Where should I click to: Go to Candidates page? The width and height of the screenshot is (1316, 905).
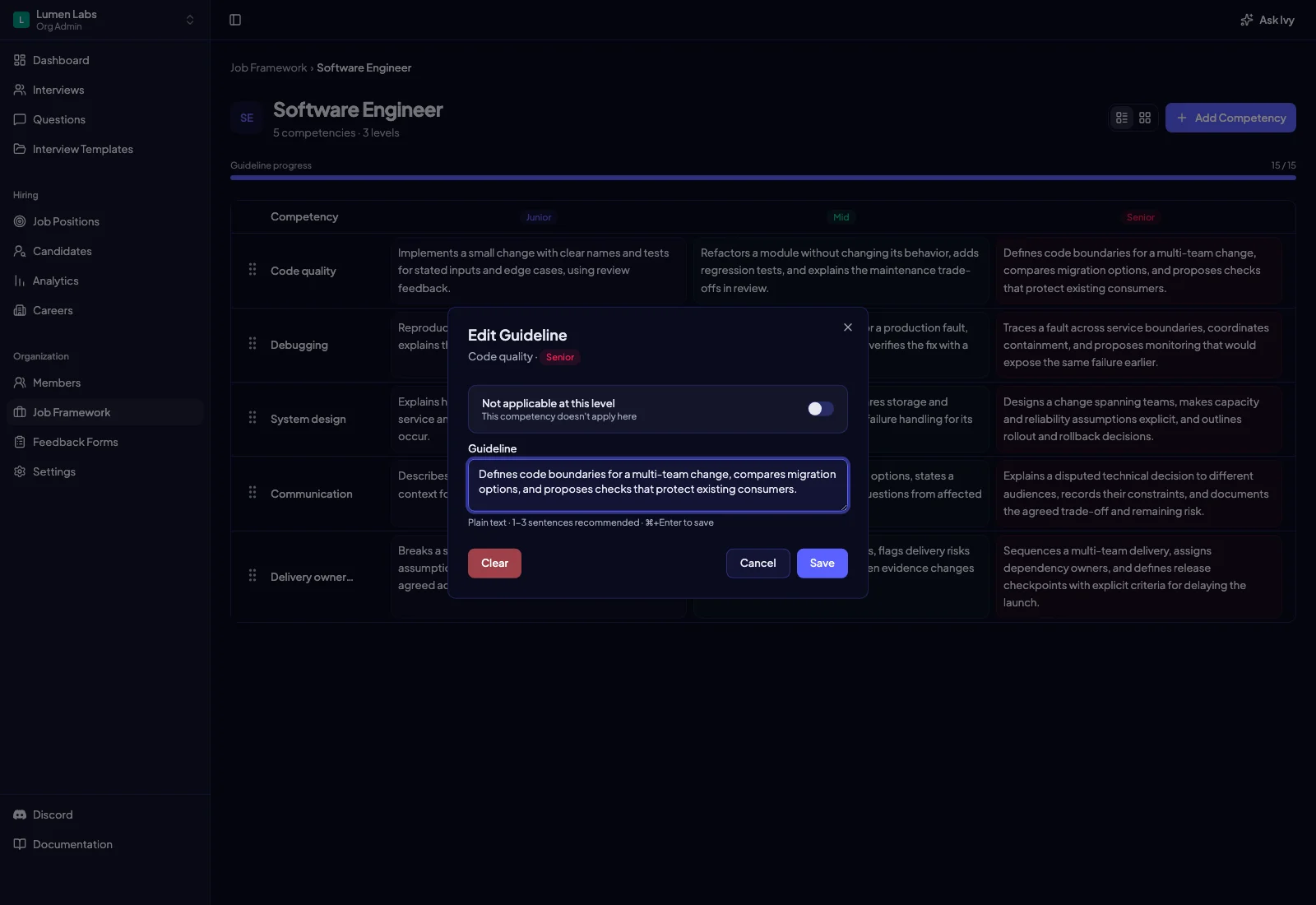tap(105, 251)
